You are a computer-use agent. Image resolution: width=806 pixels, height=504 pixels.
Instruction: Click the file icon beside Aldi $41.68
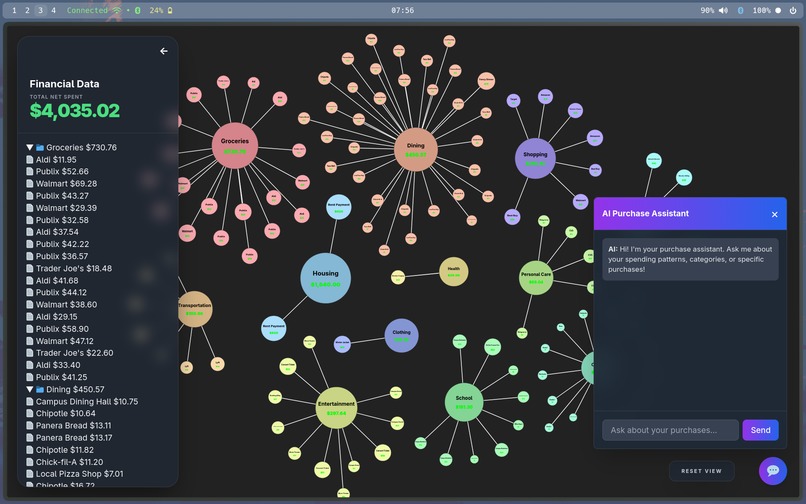[x=30, y=280]
